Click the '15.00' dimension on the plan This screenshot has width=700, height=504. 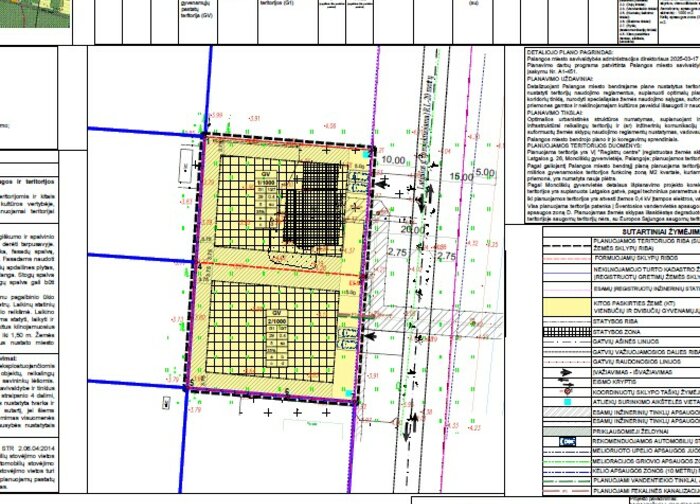pyautogui.click(x=461, y=177)
